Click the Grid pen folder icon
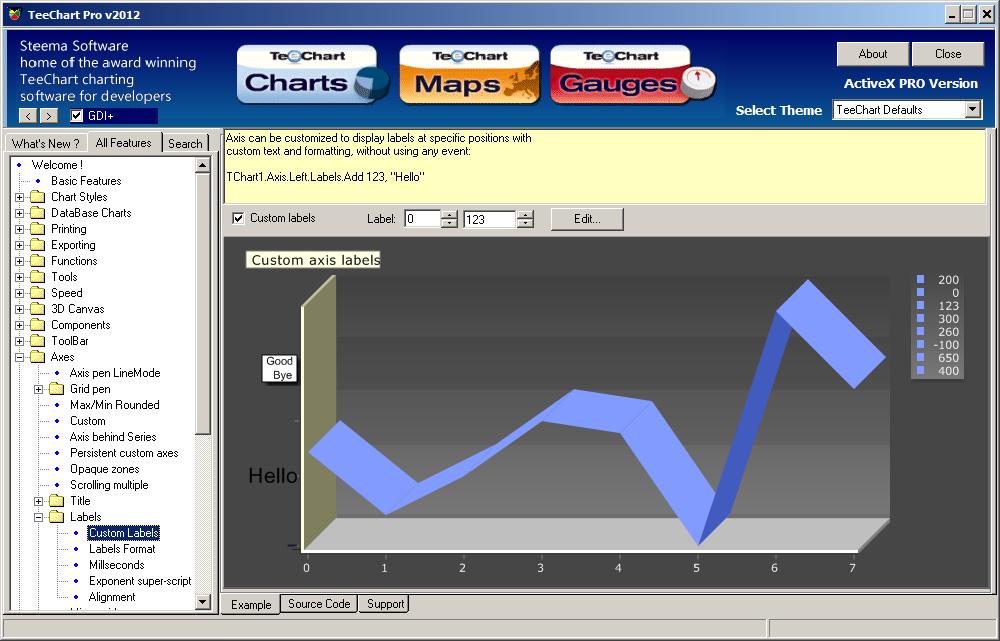Screen dimensions: 1000x641 click(x=57, y=388)
